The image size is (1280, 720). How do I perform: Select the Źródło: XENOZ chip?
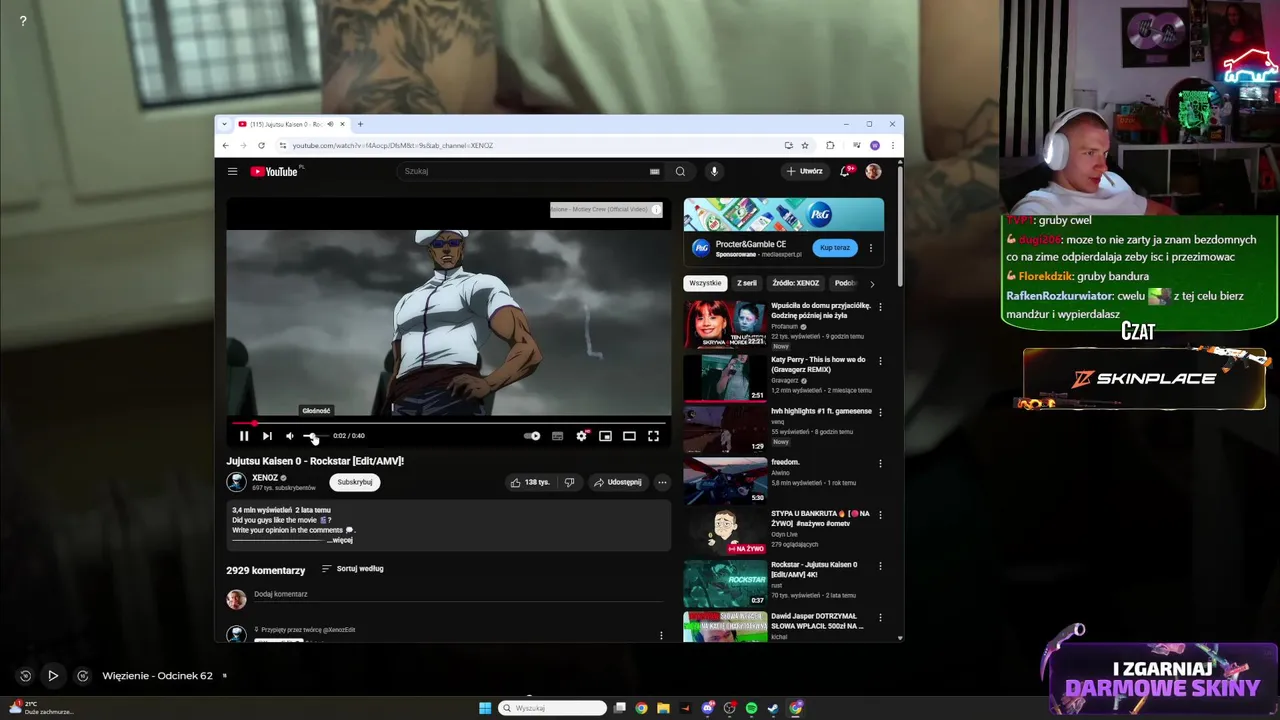(x=796, y=283)
